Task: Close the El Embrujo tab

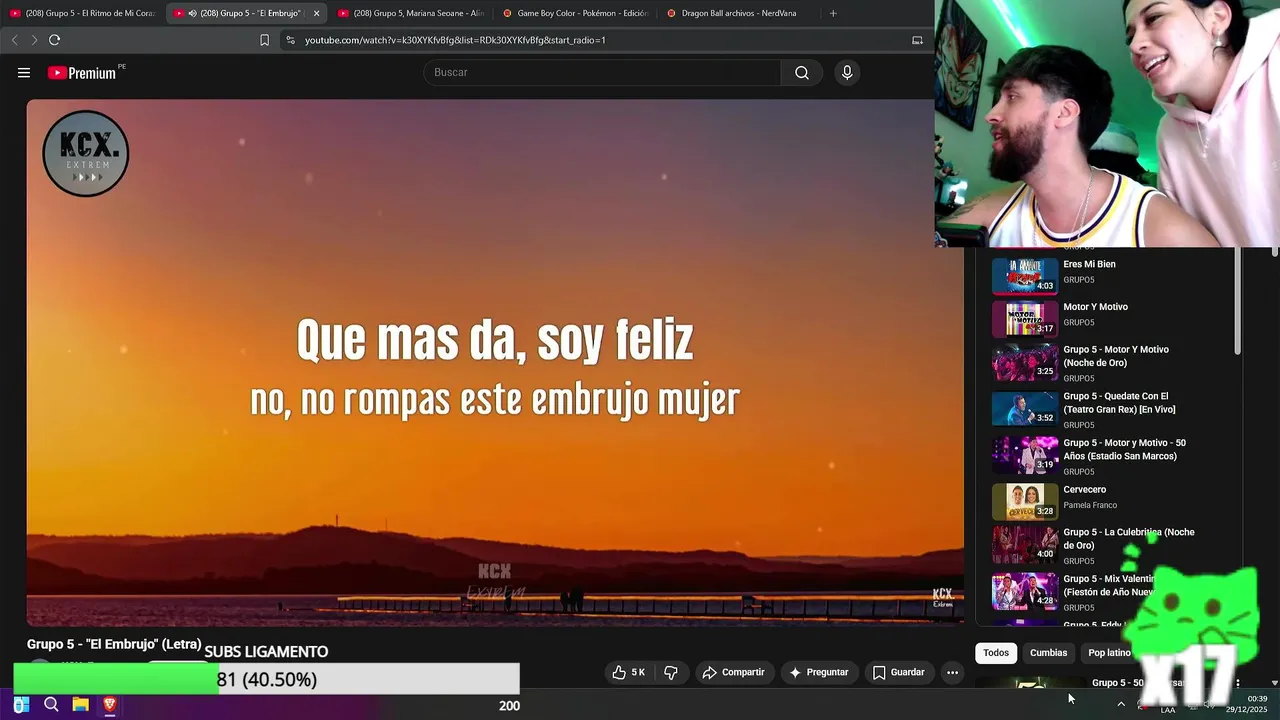Action: (317, 13)
